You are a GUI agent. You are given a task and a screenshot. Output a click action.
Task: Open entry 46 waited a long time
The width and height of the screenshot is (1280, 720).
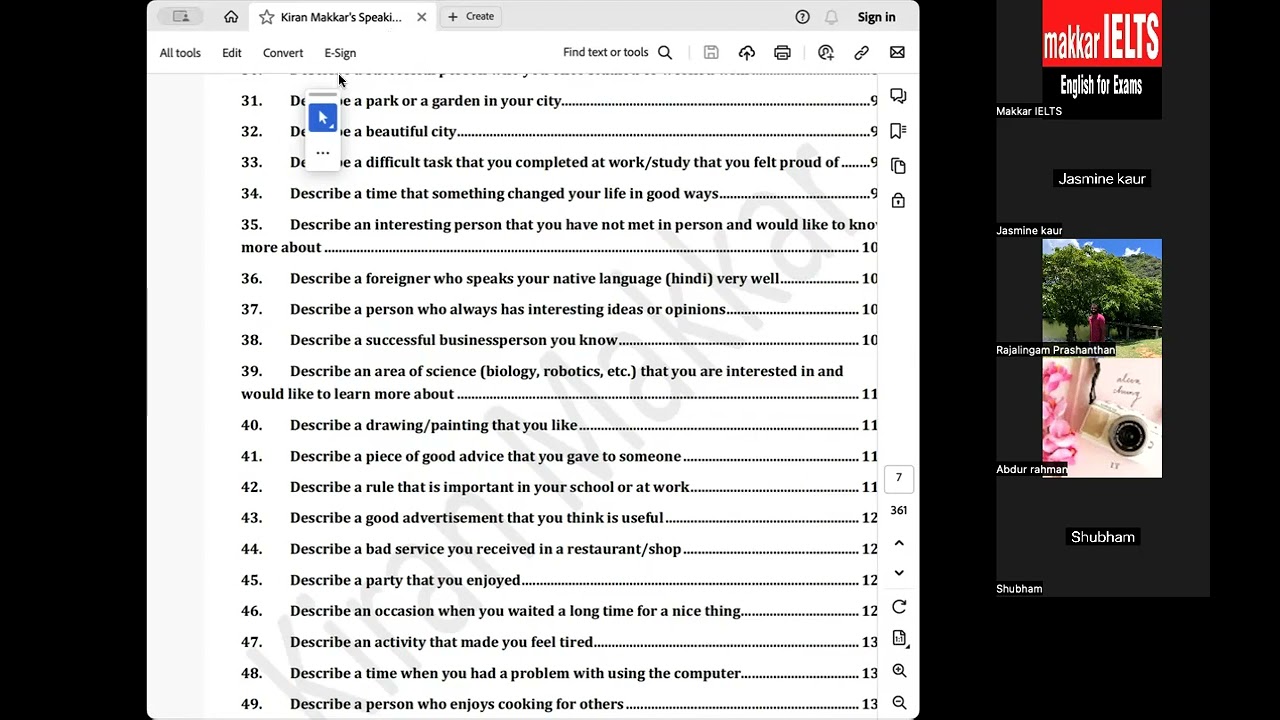point(559,612)
